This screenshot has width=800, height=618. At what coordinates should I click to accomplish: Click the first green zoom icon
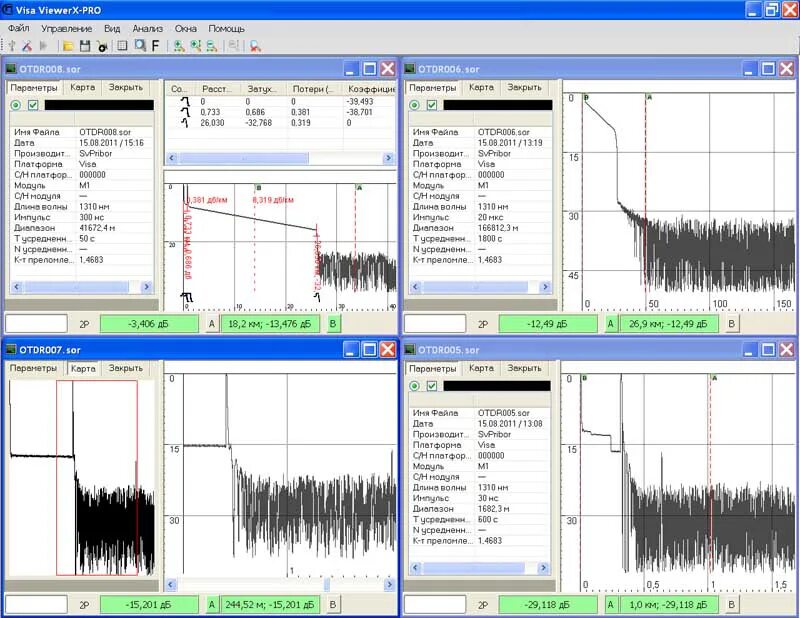[x=179, y=46]
